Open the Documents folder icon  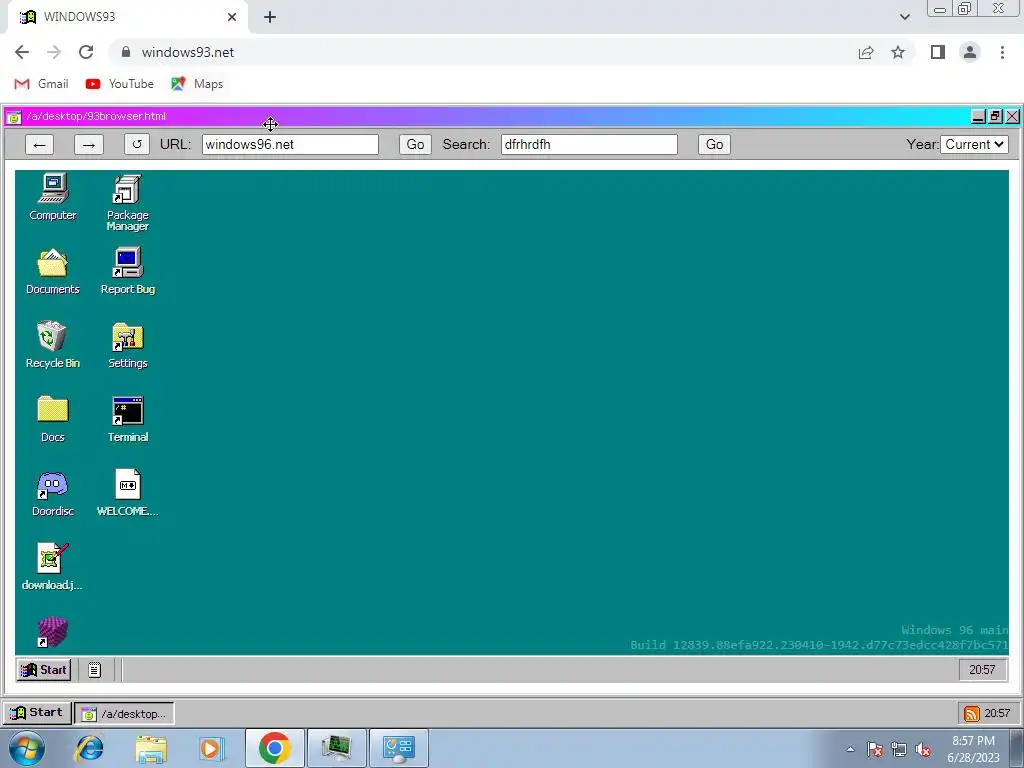52,272
